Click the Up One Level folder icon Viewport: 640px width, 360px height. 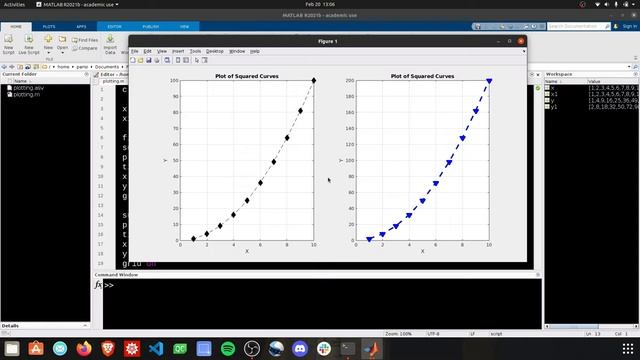[x=20, y=67]
